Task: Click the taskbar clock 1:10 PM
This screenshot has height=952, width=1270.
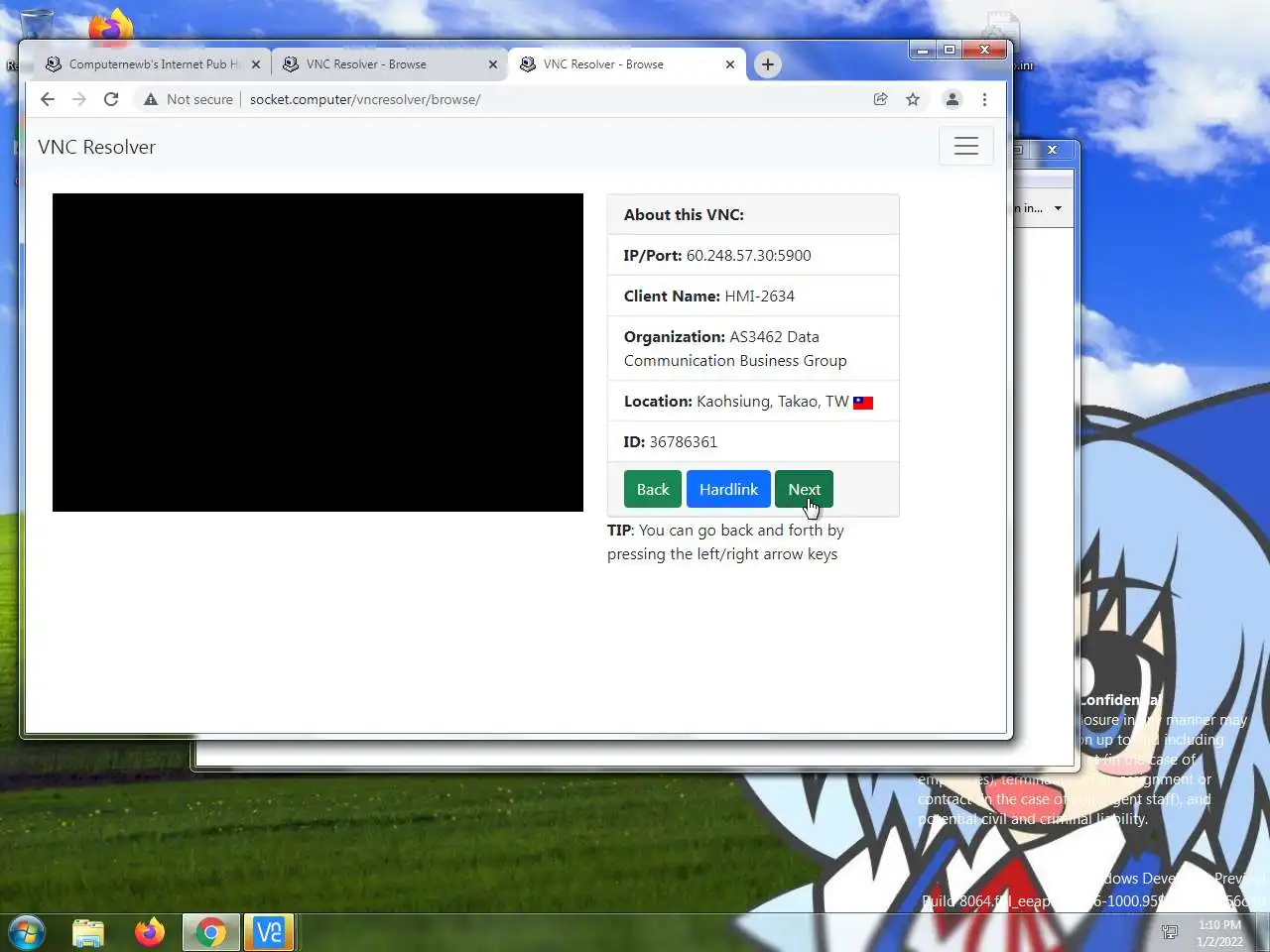Action: pyautogui.click(x=1219, y=933)
